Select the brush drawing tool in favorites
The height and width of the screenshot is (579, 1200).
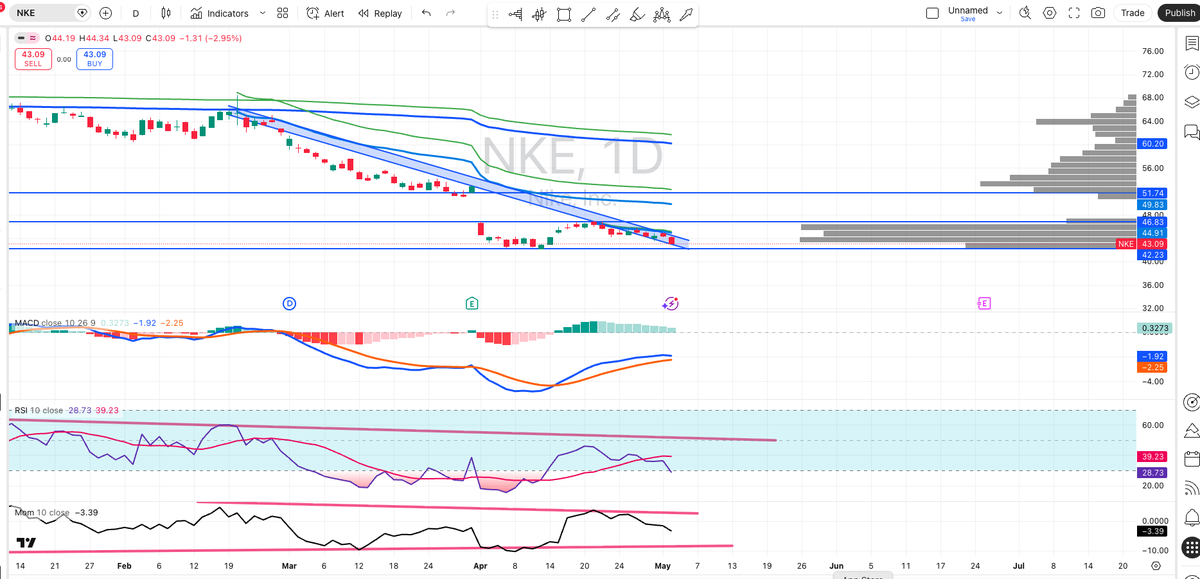pyautogui.click(x=637, y=15)
